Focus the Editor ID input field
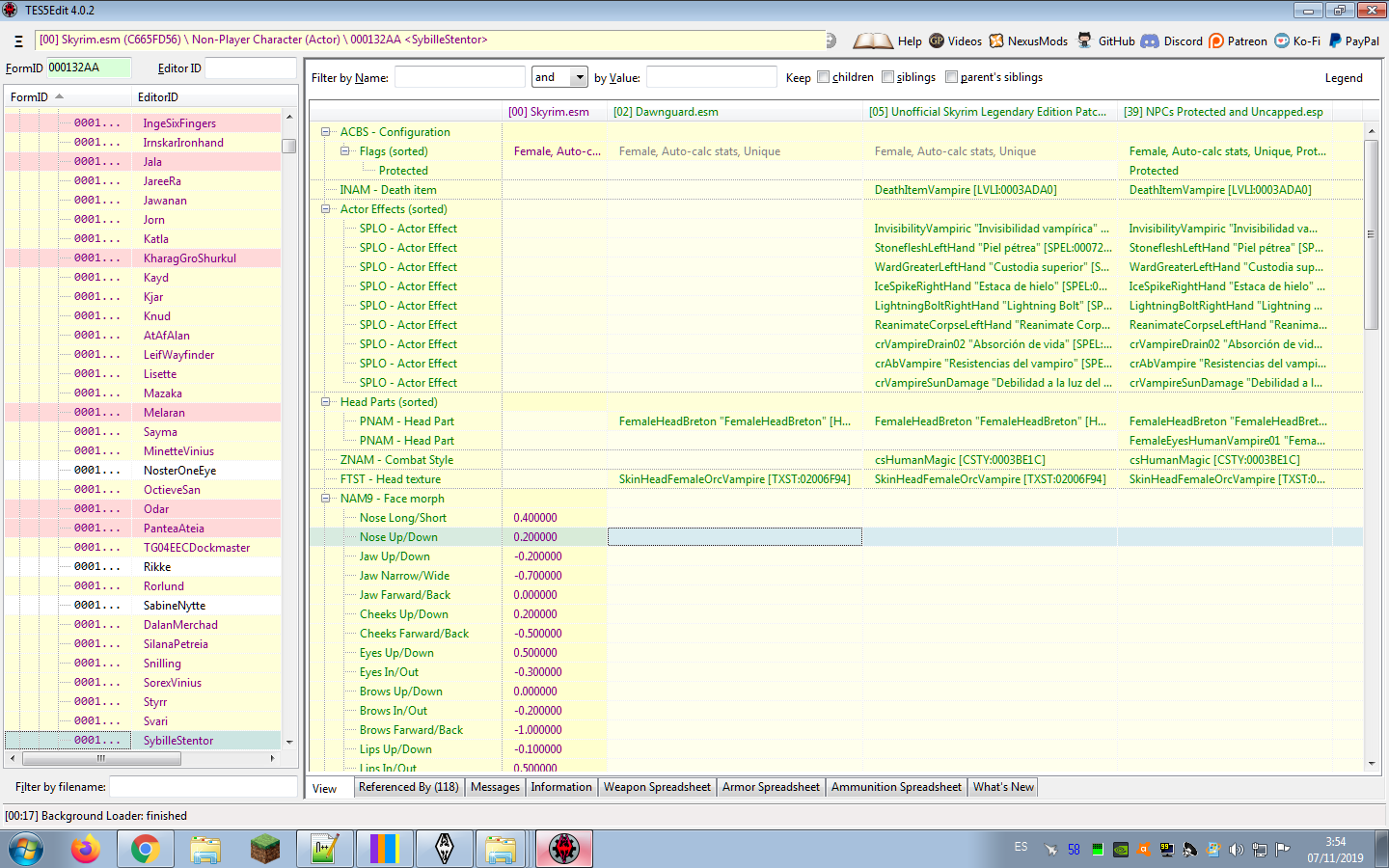Image resolution: width=1389 pixels, height=868 pixels. (251, 68)
